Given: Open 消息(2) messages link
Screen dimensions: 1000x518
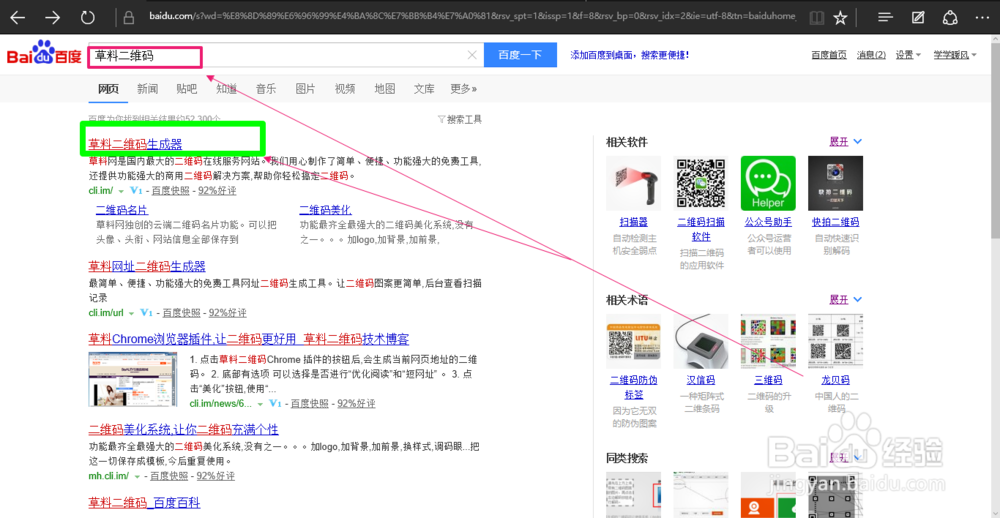Looking at the screenshot, I should pyautogui.click(x=871, y=55).
